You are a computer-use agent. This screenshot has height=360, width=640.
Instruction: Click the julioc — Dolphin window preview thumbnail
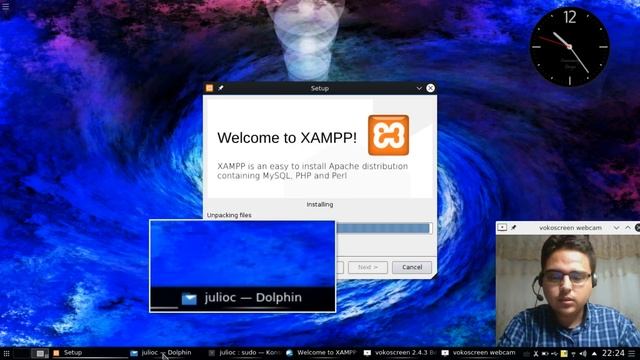242,266
